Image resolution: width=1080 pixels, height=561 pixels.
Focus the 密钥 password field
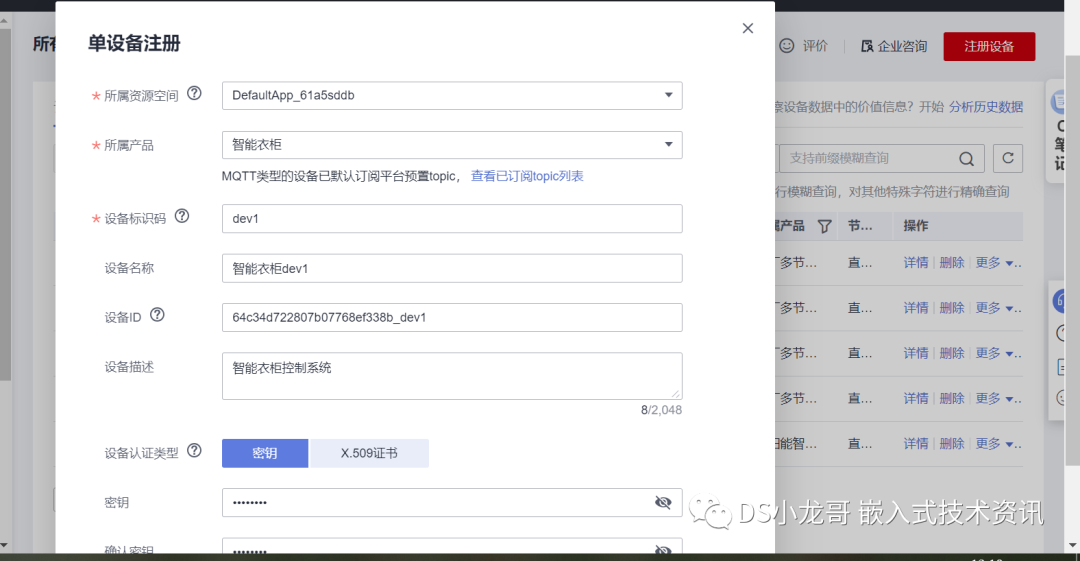pos(452,502)
